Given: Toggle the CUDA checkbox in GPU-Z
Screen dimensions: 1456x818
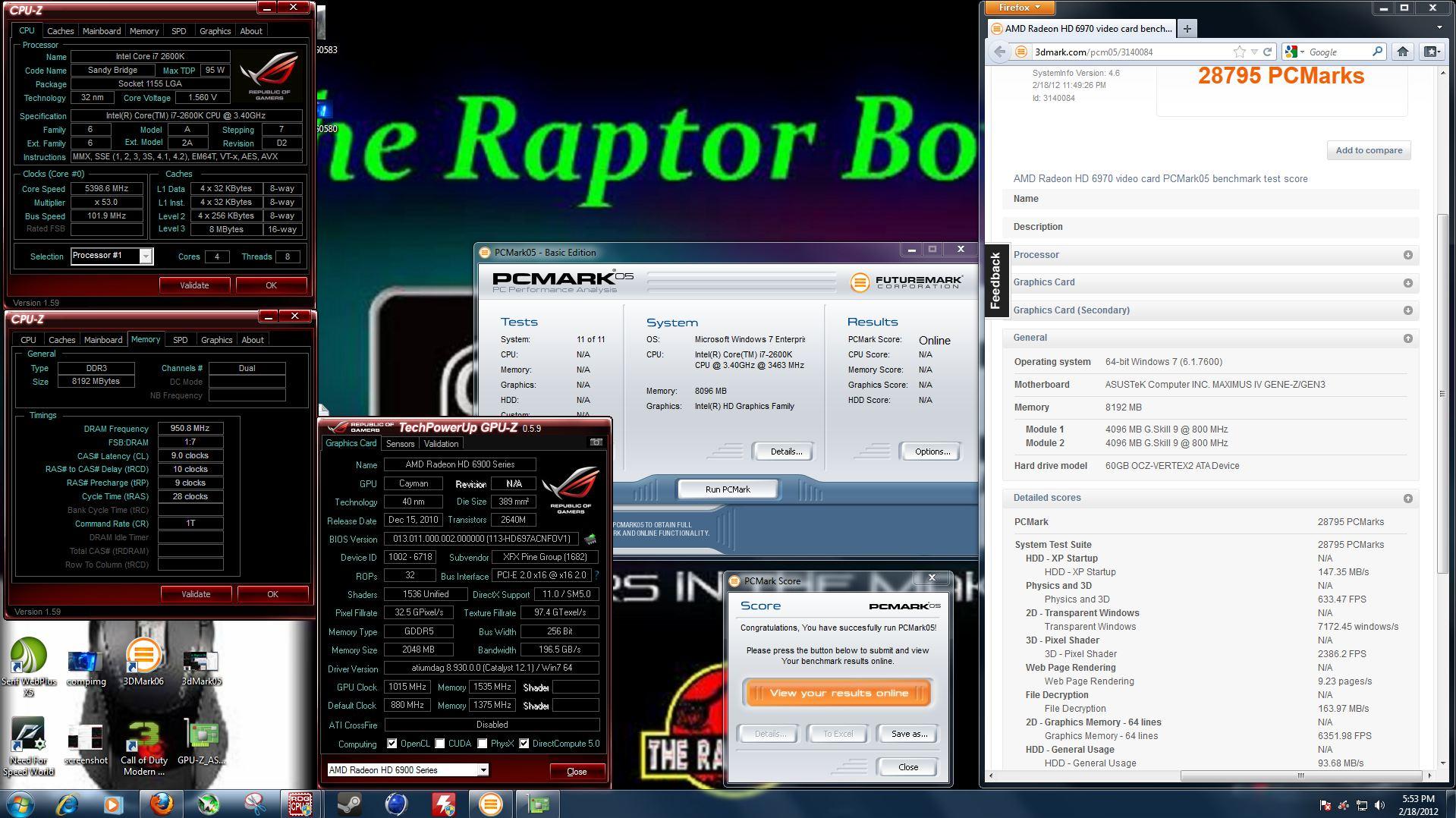Looking at the screenshot, I should tap(440, 744).
